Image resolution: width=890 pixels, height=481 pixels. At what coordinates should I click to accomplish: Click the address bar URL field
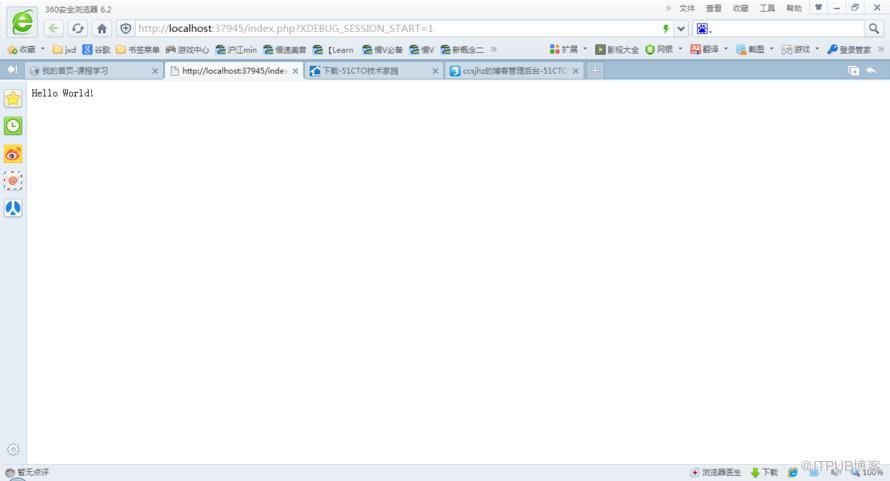coord(397,28)
